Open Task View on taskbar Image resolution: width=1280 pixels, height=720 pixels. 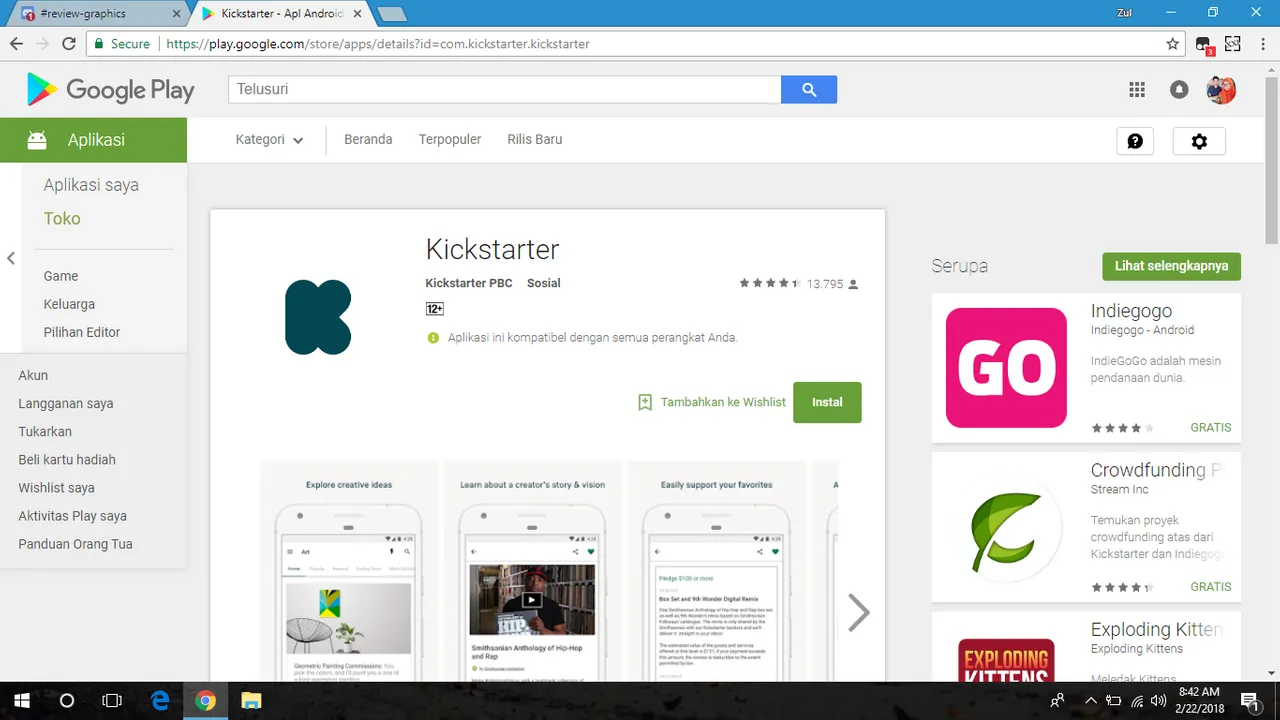[112, 701]
